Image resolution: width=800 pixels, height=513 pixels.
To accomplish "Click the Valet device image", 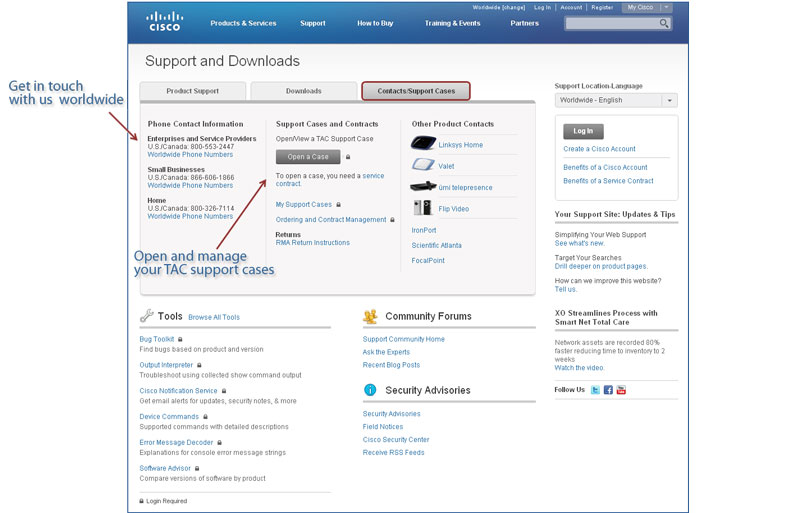I will [x=423, y=164].
